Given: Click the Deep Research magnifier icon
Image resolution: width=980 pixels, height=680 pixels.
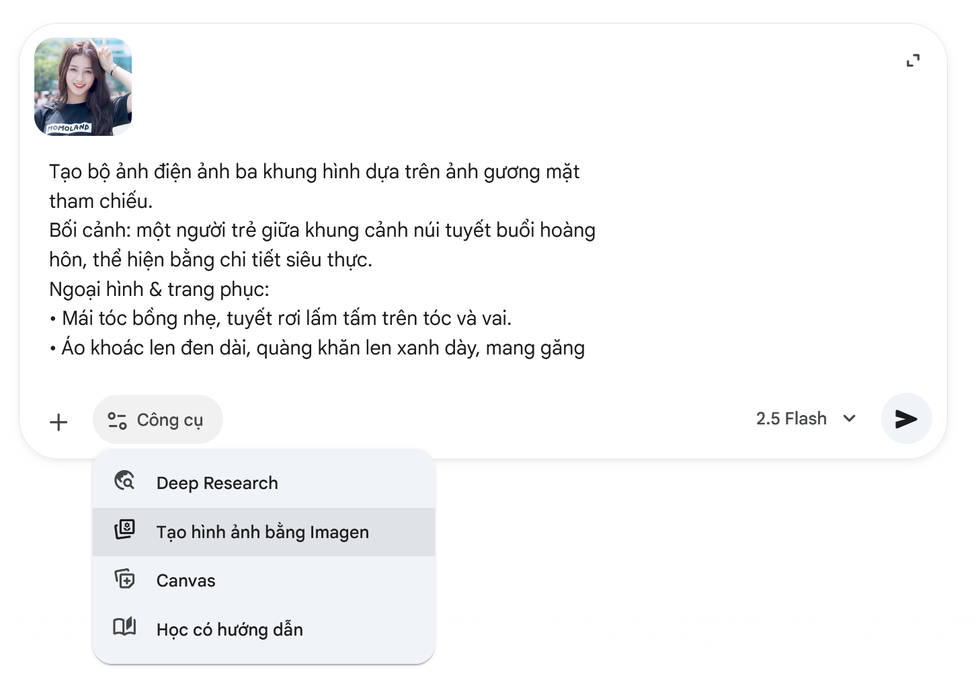Looking at the screenshot, I should (x=125, y=482).
